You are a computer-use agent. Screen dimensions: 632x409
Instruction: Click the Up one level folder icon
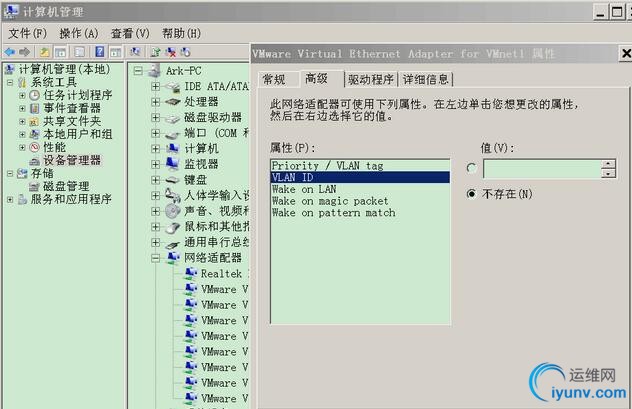(x=44, y=52)
